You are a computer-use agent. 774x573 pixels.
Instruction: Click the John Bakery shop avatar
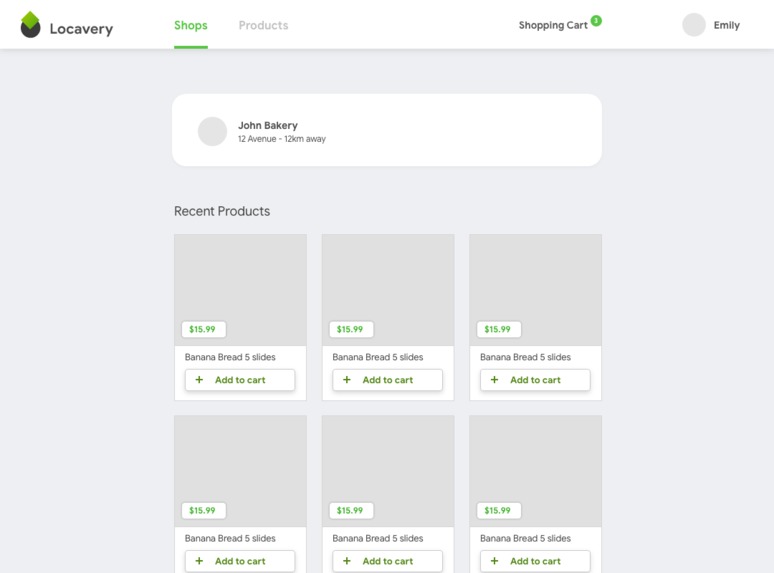point(212,131)
